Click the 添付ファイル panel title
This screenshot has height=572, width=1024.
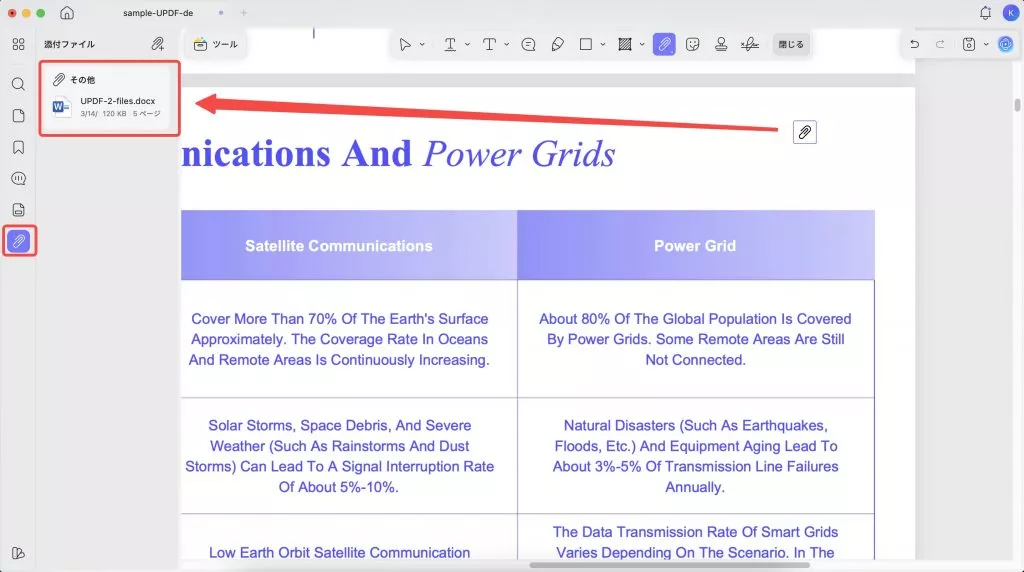tap(69, 44)
